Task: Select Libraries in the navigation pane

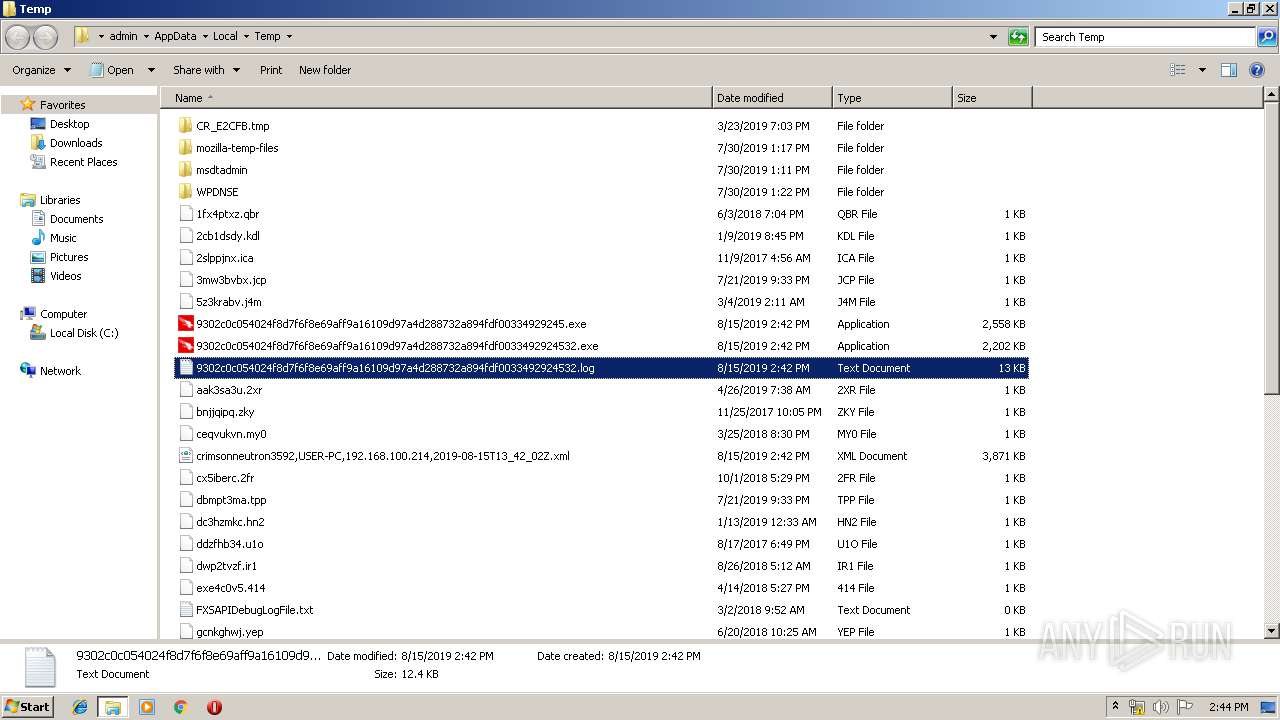Action: (x=60, y=200)
